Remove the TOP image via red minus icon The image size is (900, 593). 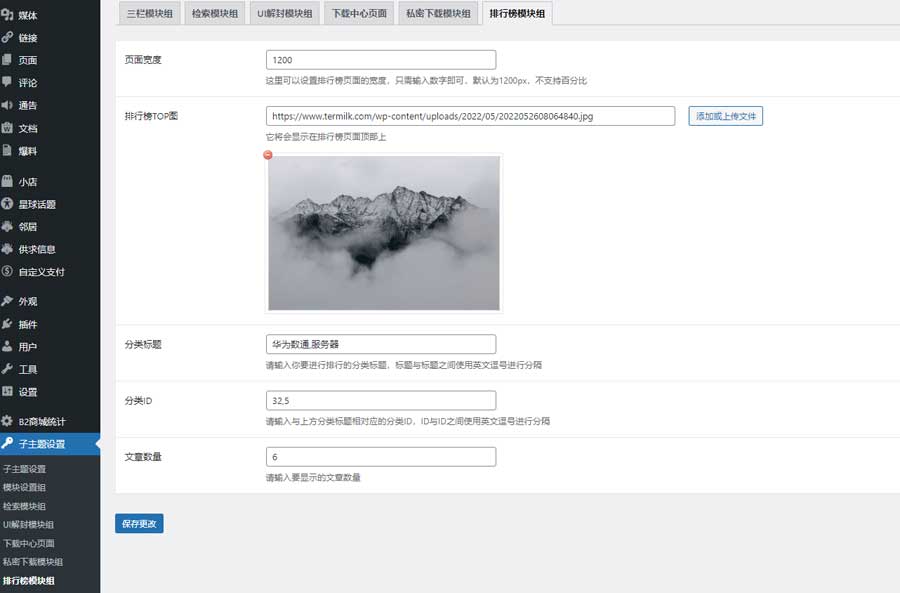tap(266, 155)
